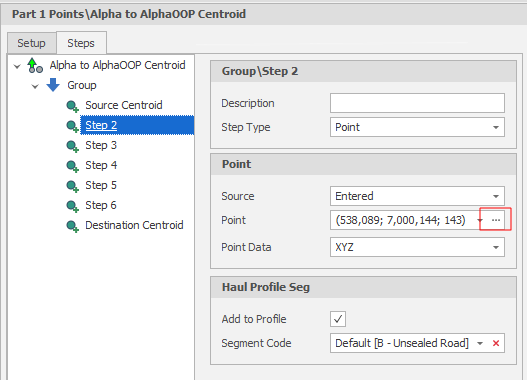The width and height of the screenshot is (527, 380).
Task: Click the Step 4 point icon
Action: click(x=72, y=166)
